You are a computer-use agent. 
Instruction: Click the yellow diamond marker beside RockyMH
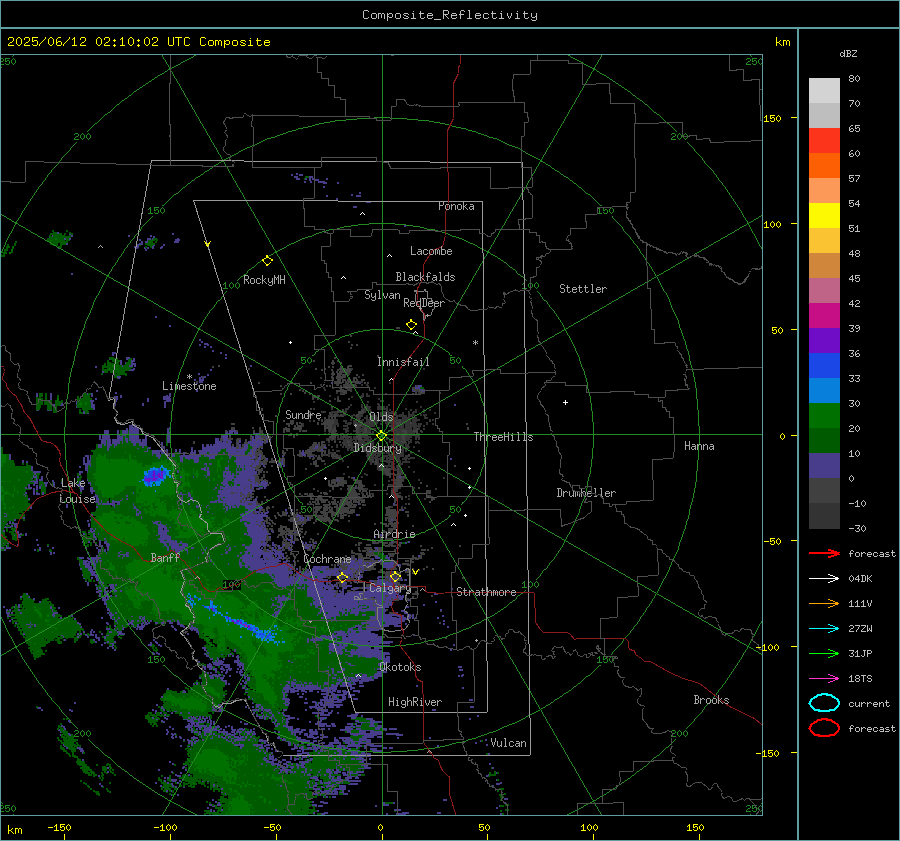(x=267, y=261)
